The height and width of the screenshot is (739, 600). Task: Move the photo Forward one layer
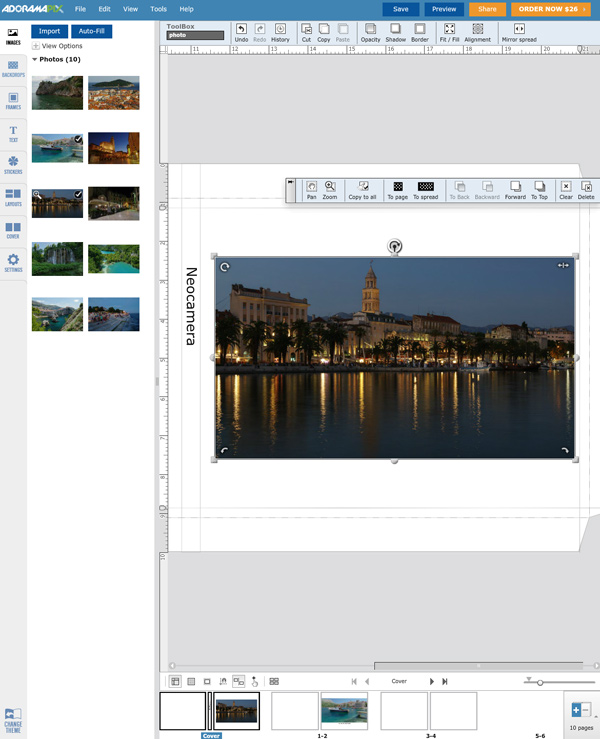click(x=515, y=190)
